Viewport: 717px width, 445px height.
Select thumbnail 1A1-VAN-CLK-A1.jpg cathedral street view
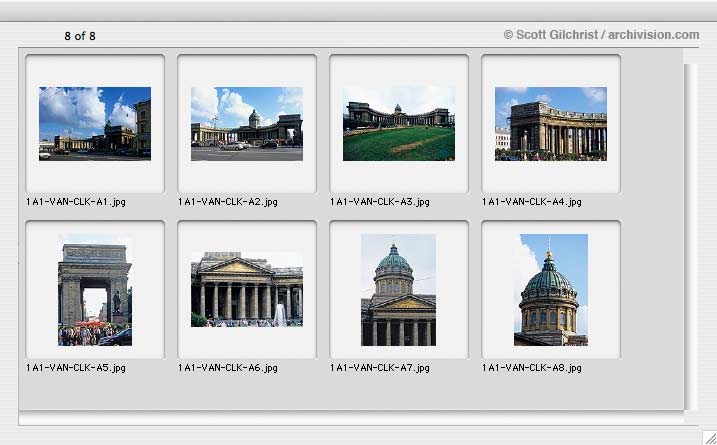click(95, 123)
